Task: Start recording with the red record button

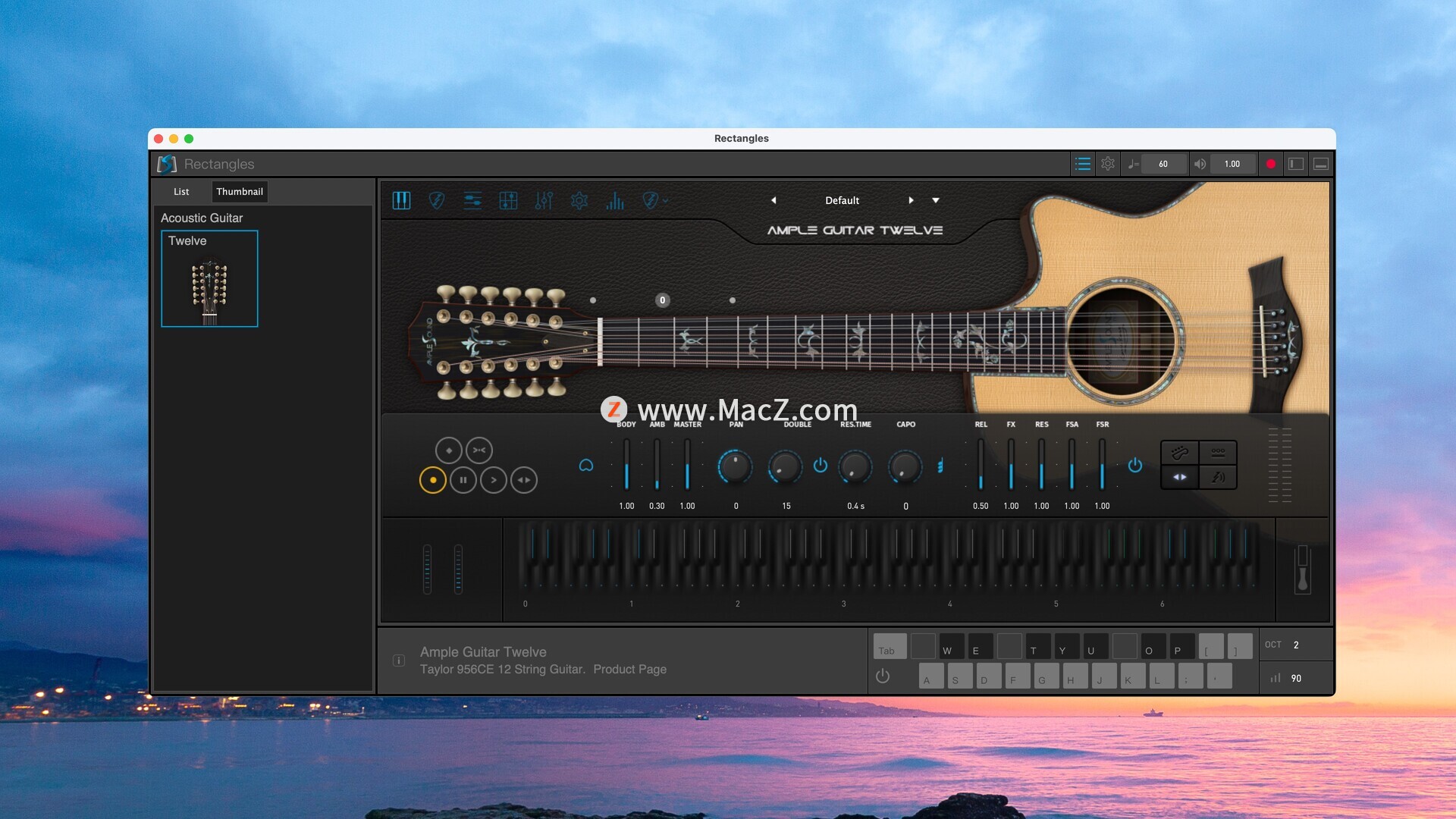Action: pyautogui.click(x=1271, y=164)
